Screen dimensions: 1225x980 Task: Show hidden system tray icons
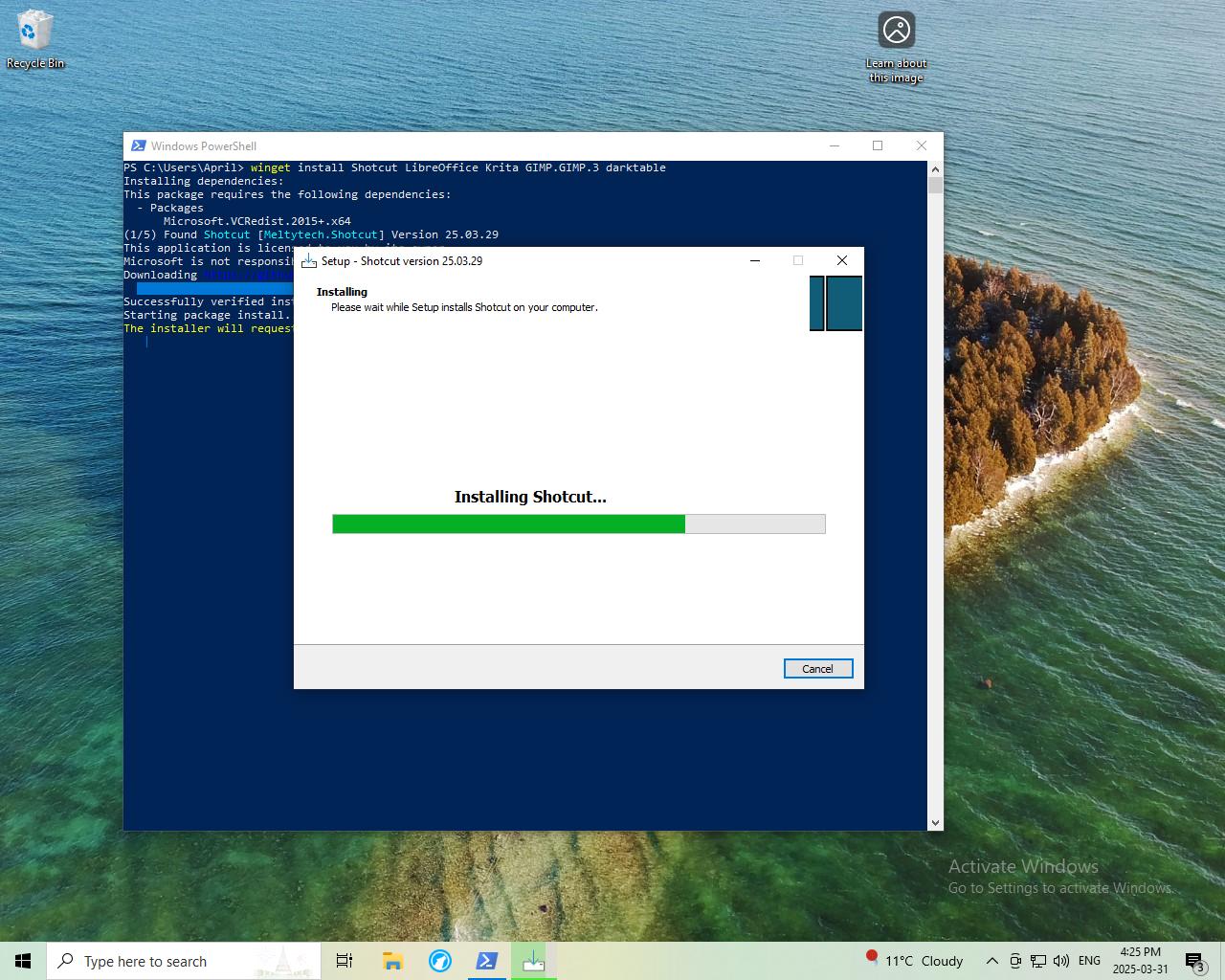[x=992, y=961]
